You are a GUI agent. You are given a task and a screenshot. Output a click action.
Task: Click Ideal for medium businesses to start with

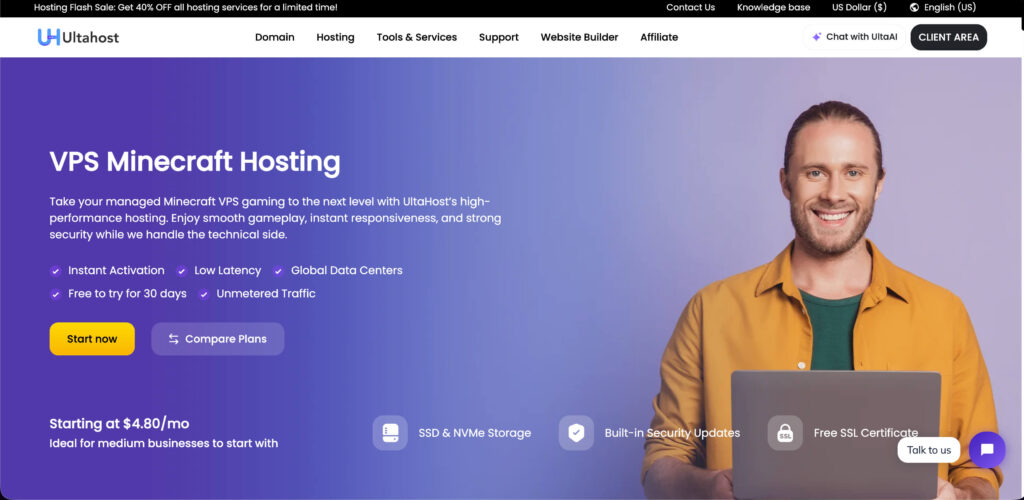tap(164, 443)
